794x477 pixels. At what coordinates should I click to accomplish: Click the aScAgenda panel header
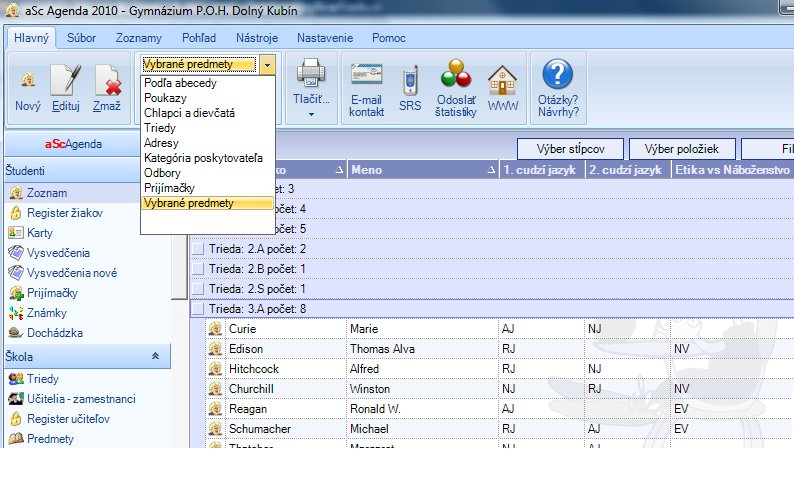click(73, 144)
